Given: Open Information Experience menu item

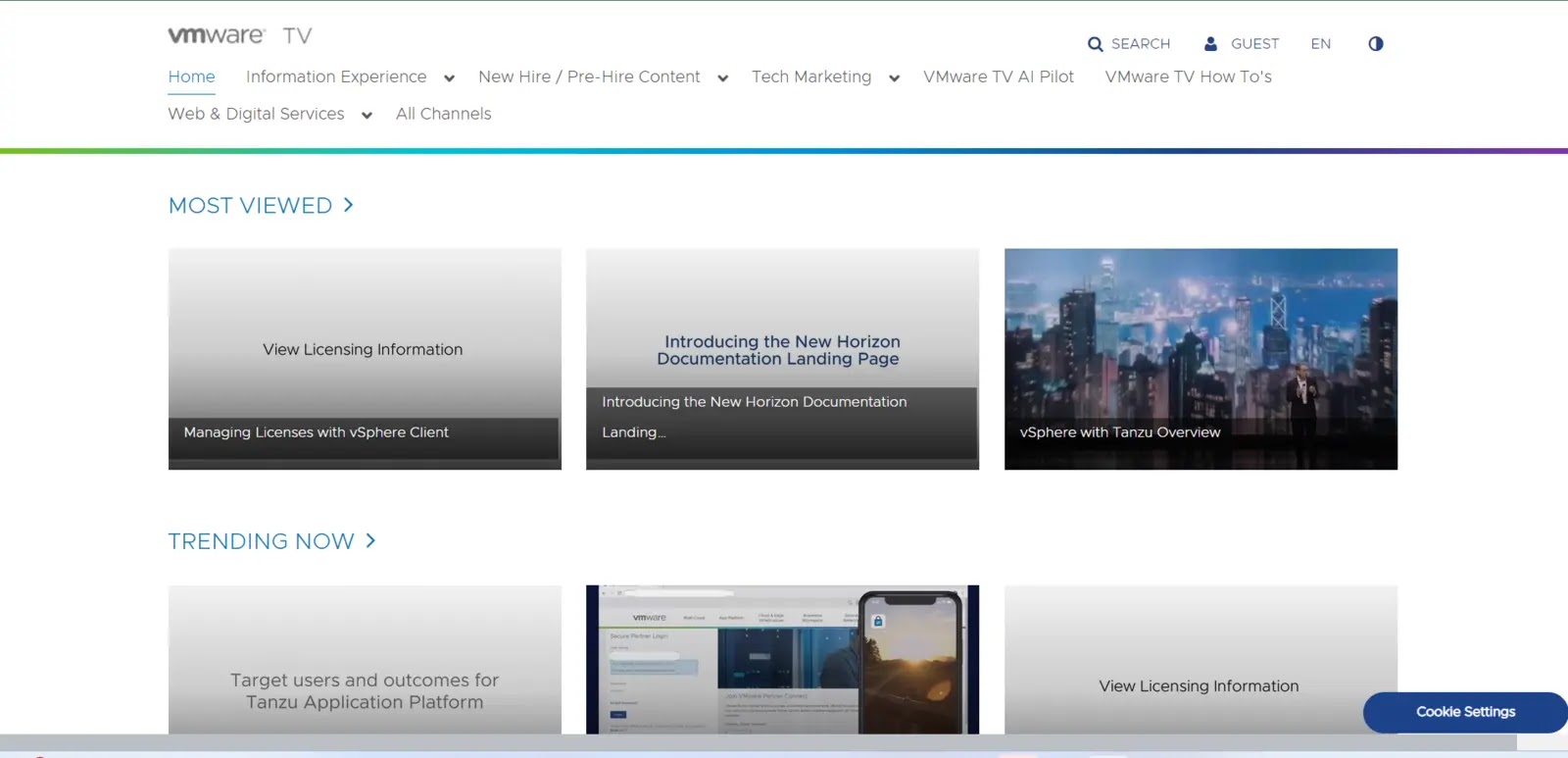Looking at the screenshot, I should coord(336,76).
